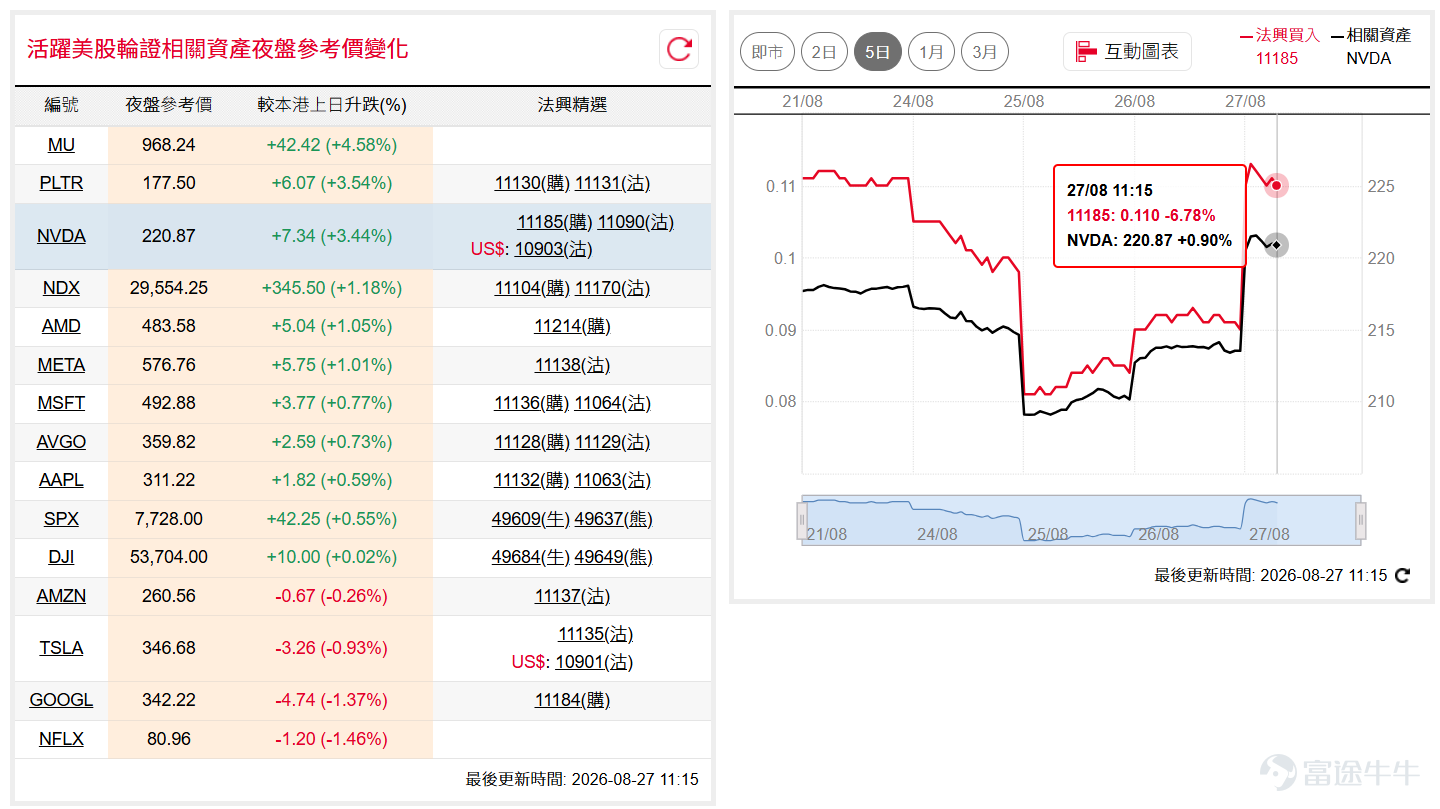Open the MU ticker link
Screen dimensions: 1440x809
[61, 145]
